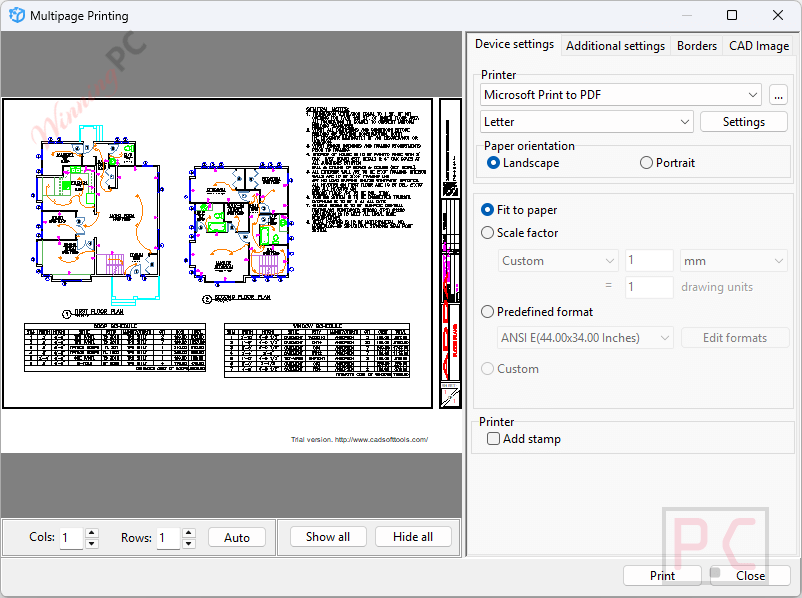802x598 pixels.
Task: Maximize the Multipage Printing window
Action: point(732,15)
